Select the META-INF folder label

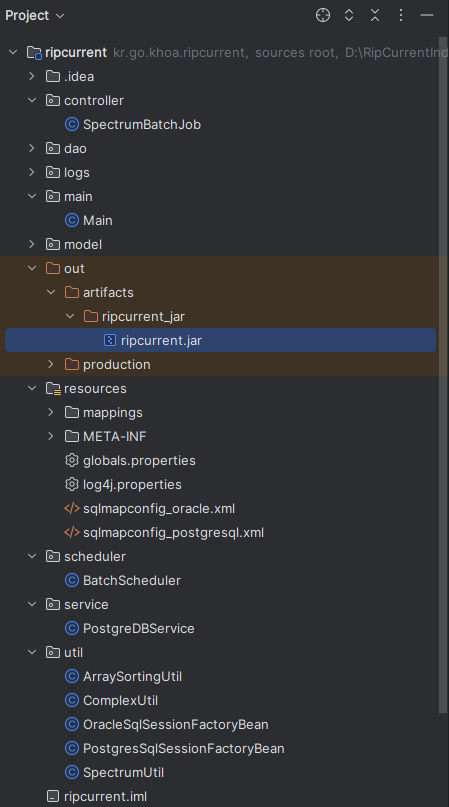tap(114, 436)
